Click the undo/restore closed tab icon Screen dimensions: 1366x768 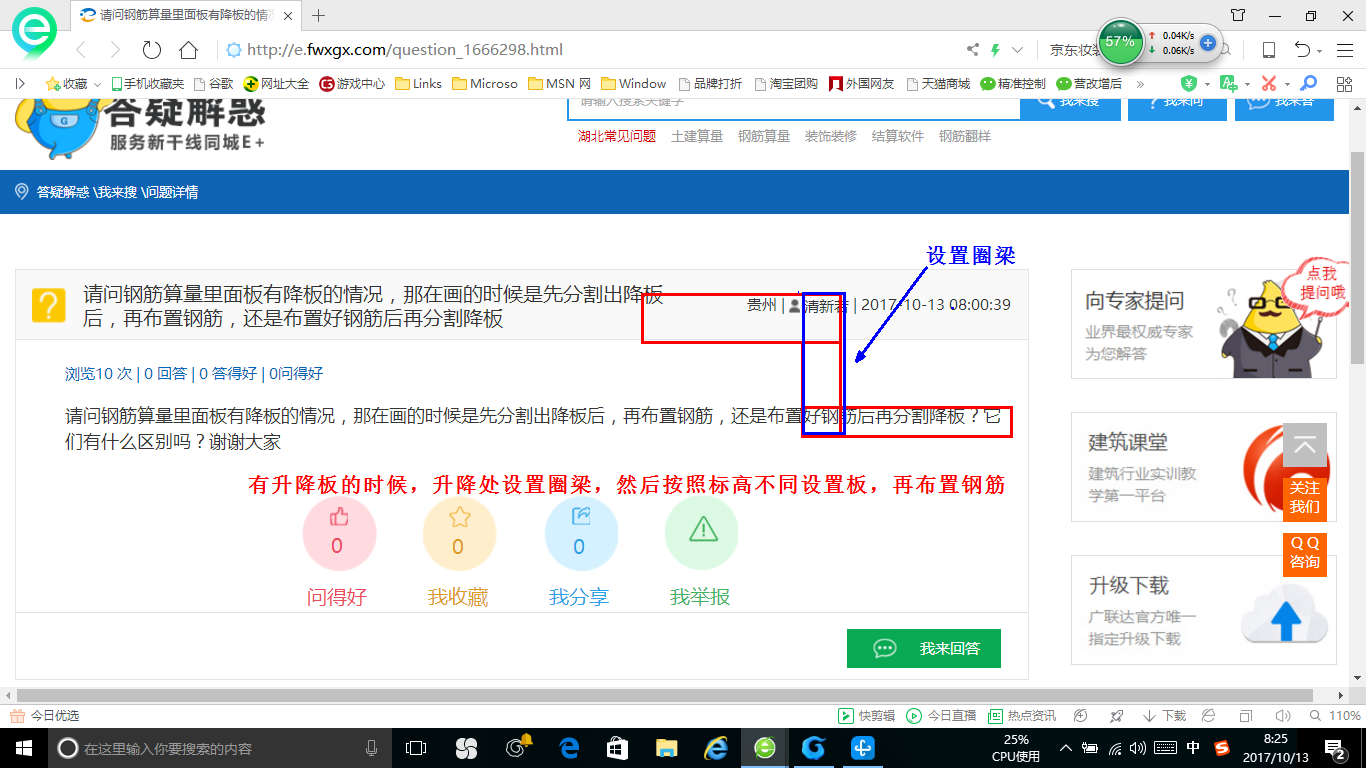pyautogui.click(x=1303, y=50)
